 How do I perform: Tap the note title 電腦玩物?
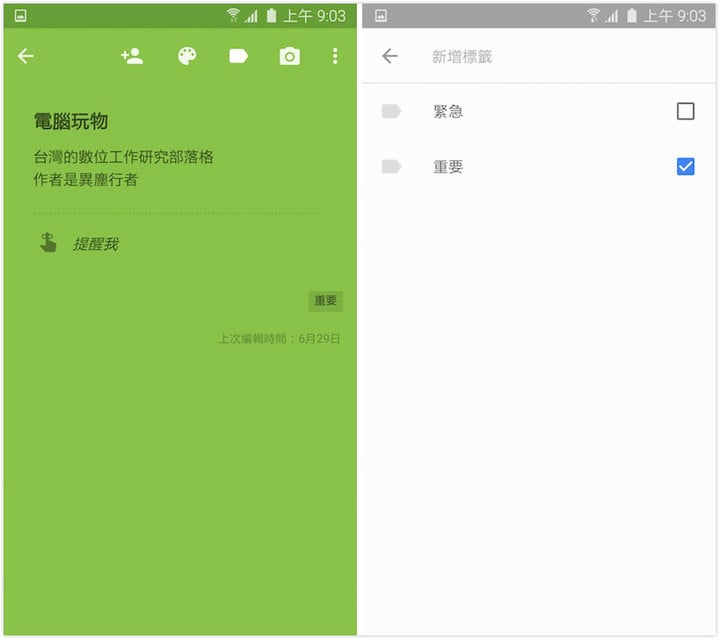71,122
